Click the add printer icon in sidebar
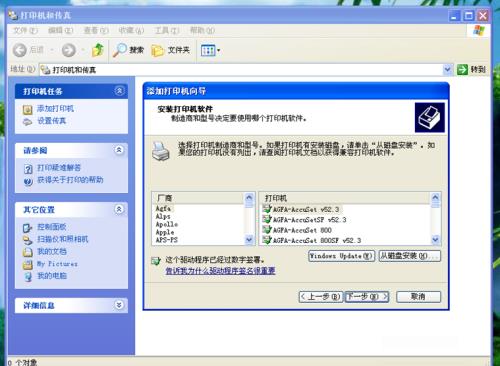 [x=28, y=110]
